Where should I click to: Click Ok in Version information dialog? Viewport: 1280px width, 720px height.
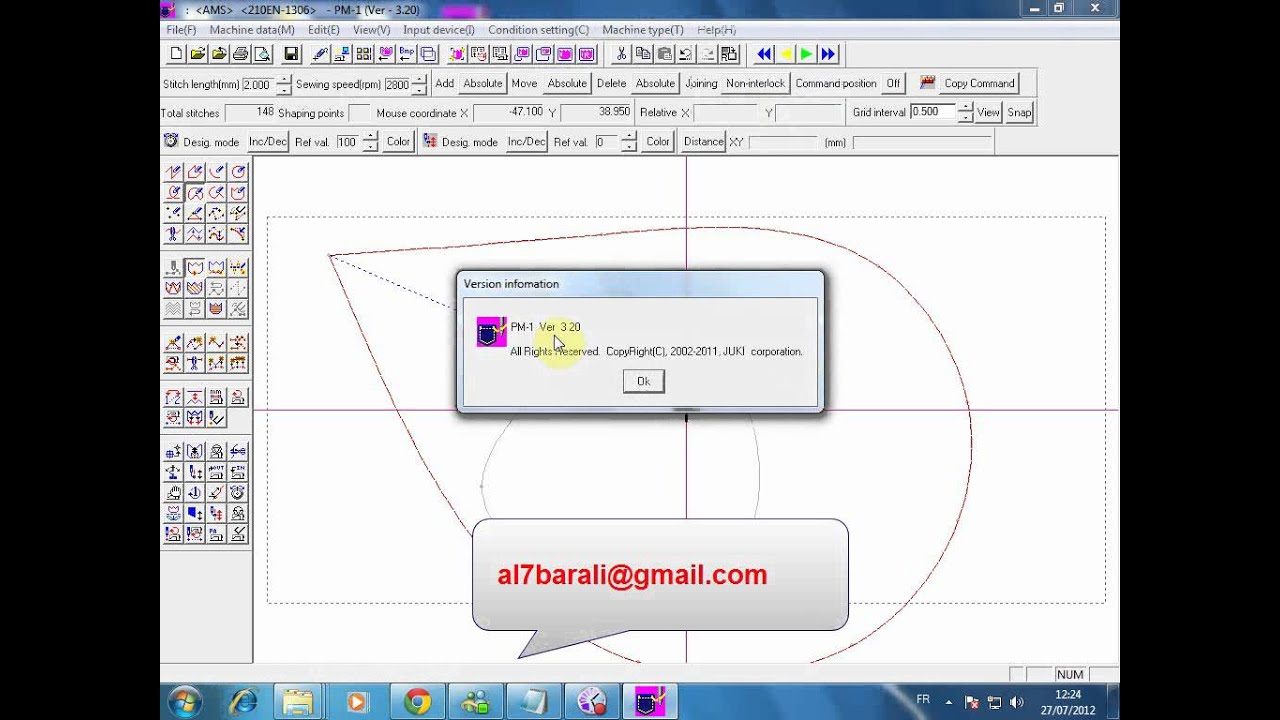click(x=643, y=381)
